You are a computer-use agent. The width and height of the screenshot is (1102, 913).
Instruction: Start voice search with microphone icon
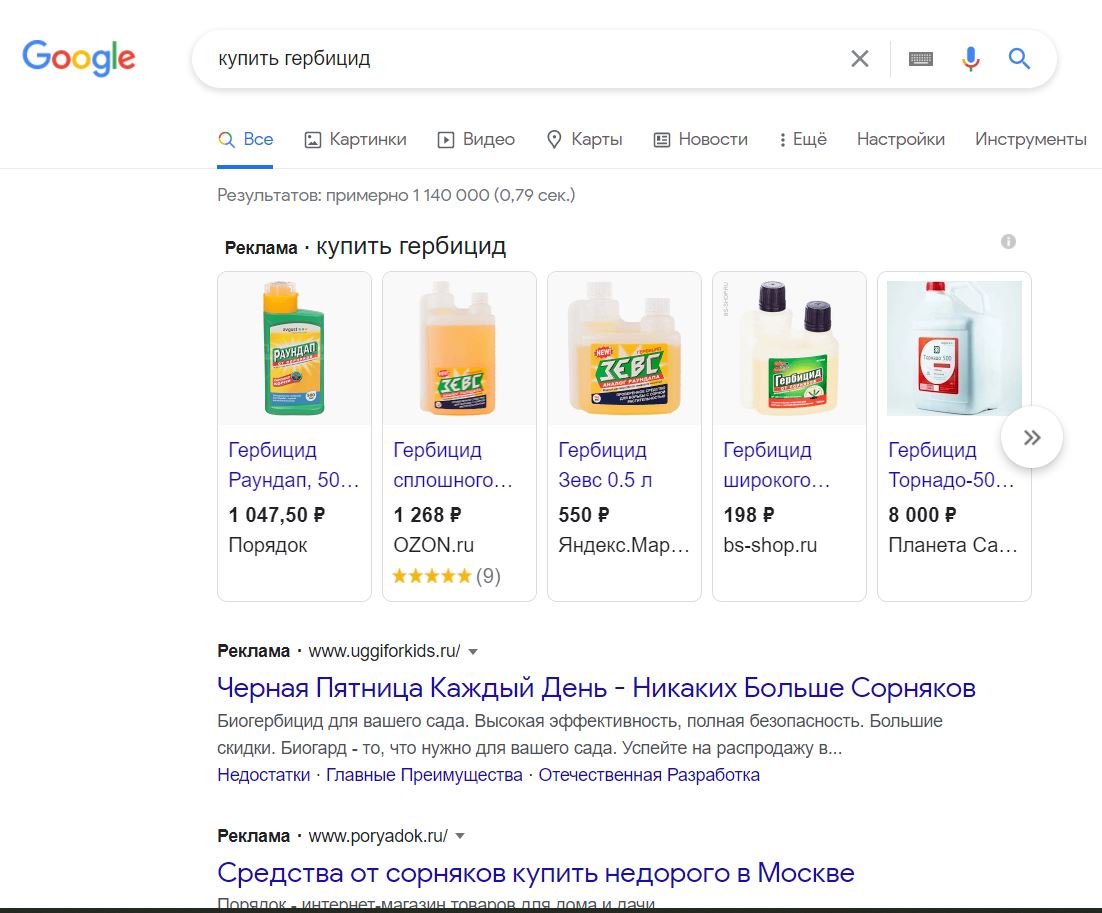970,59
